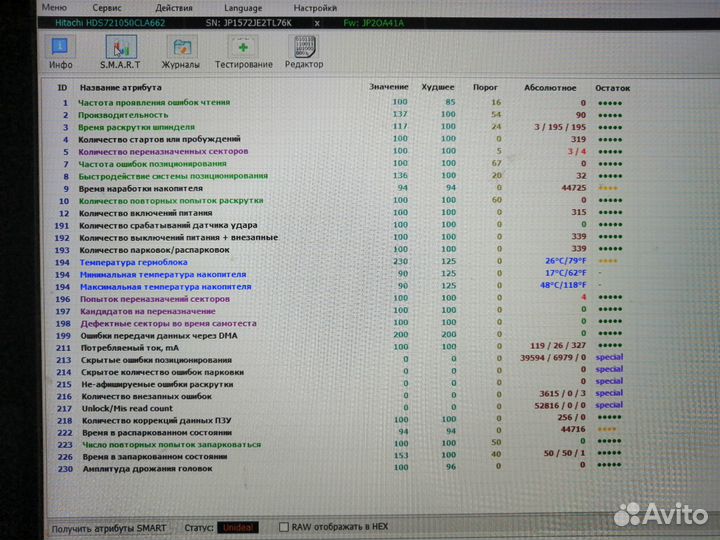Open the Настройки menu
Image resolution: width=720 pixels, height=540 pixels.
(x=315, y=6)
